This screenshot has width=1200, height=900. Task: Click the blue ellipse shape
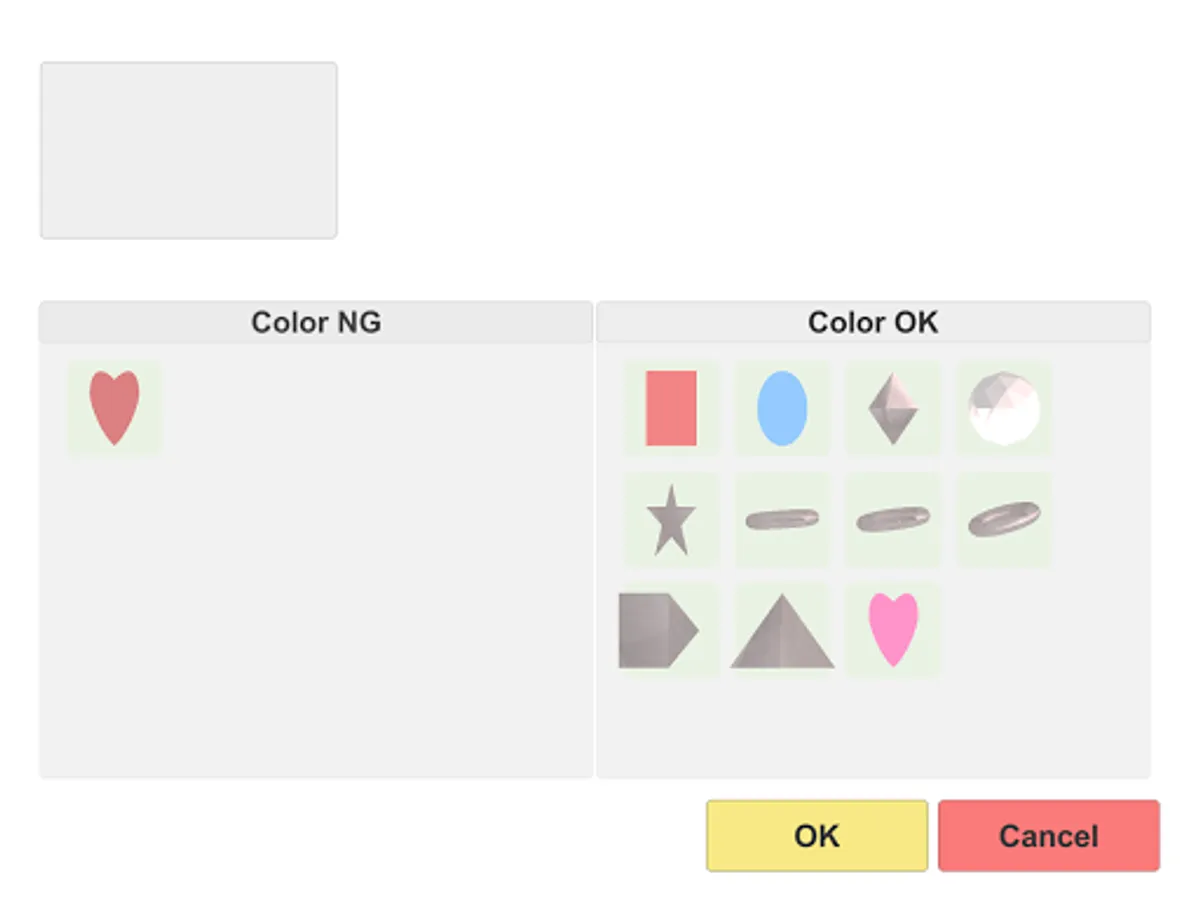782,408
